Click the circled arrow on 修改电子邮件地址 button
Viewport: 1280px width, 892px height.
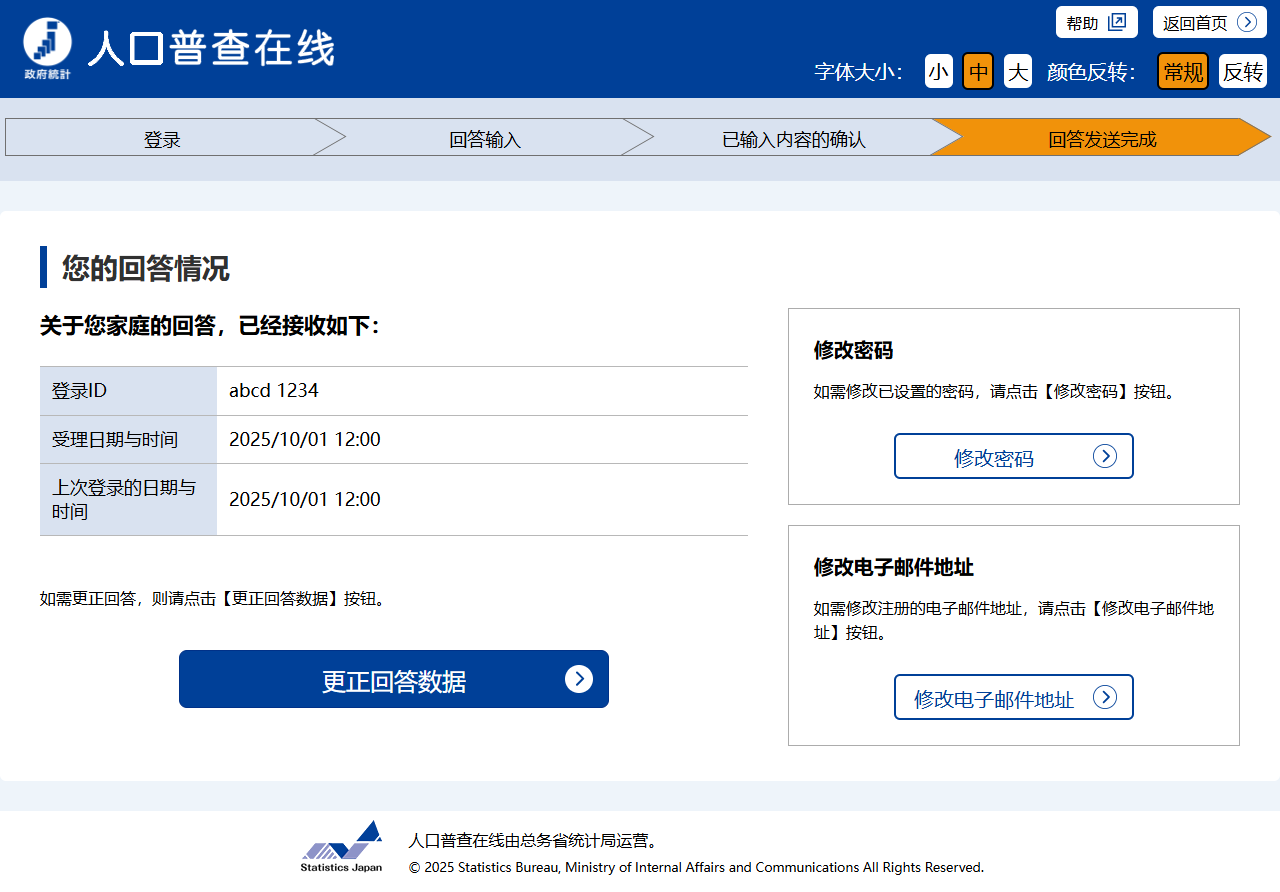[x=1104, y=697]
